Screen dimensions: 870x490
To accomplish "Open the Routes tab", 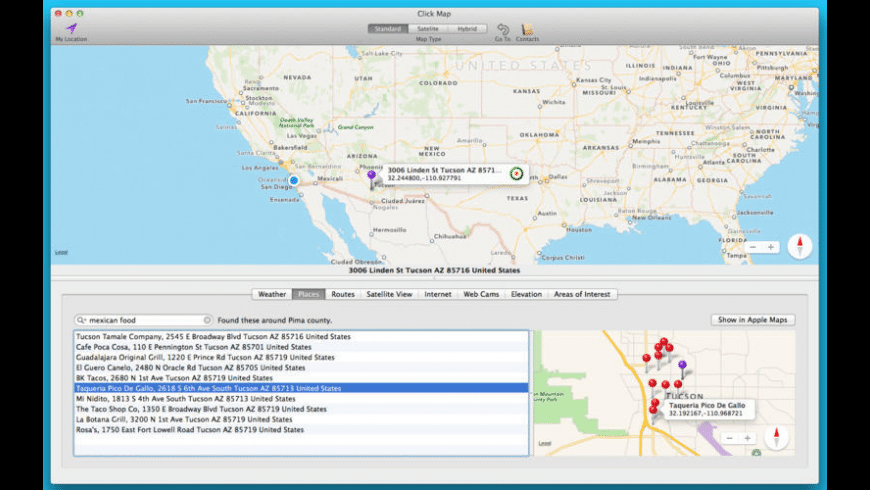I will click(343, 294).
